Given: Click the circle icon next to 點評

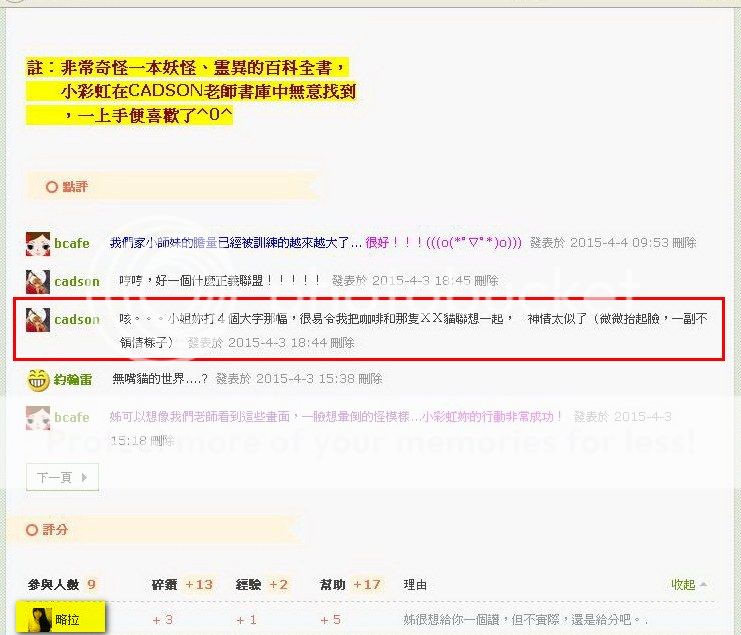Looking at the screenshot, I should coord(52,187).
